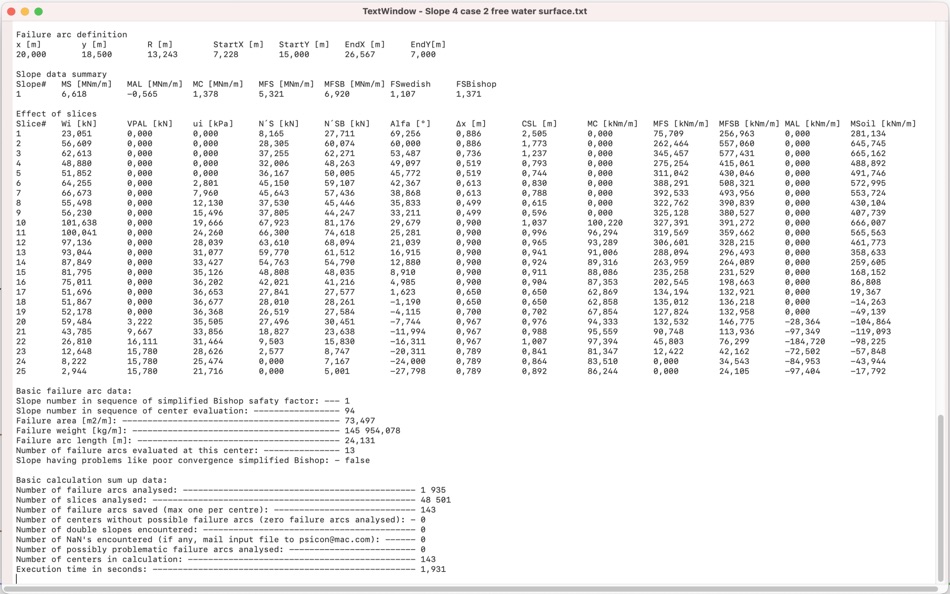
Task: Click the failure area value '73,497'
Action: [x=360, y=421]
